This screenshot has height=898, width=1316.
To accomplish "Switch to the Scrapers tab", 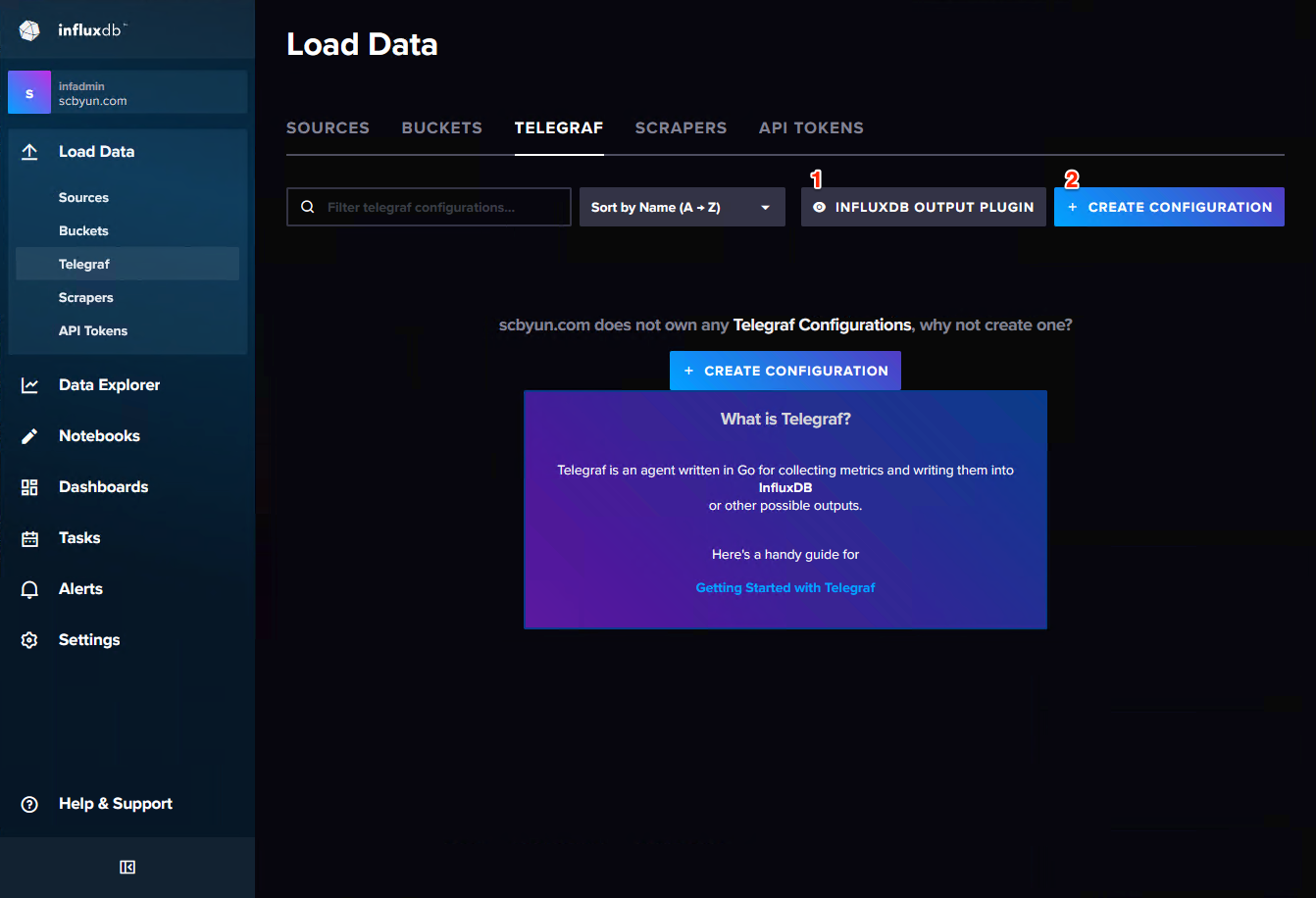I will click(682, 127).
